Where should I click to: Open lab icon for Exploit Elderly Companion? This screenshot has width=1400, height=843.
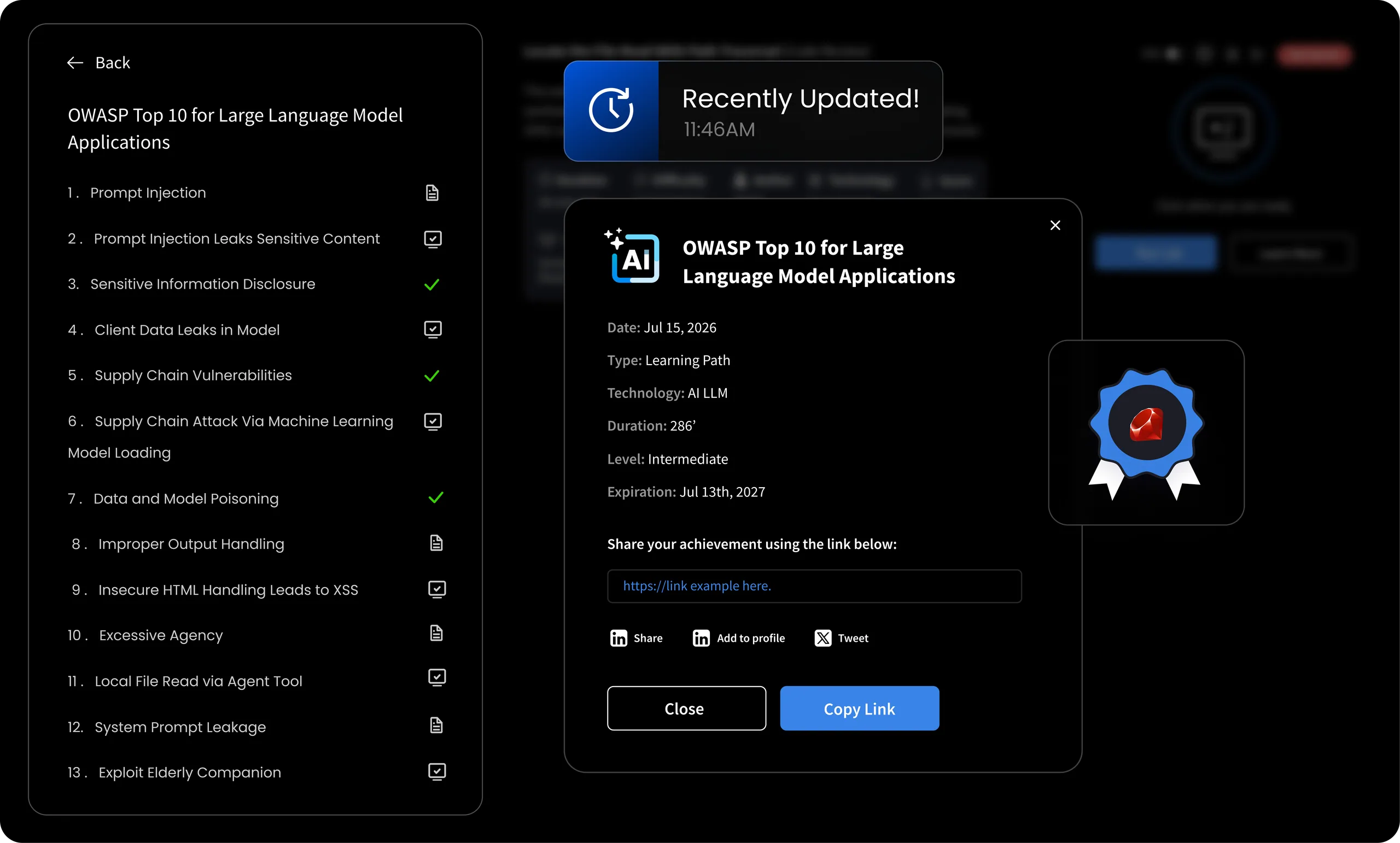[437, 771]
